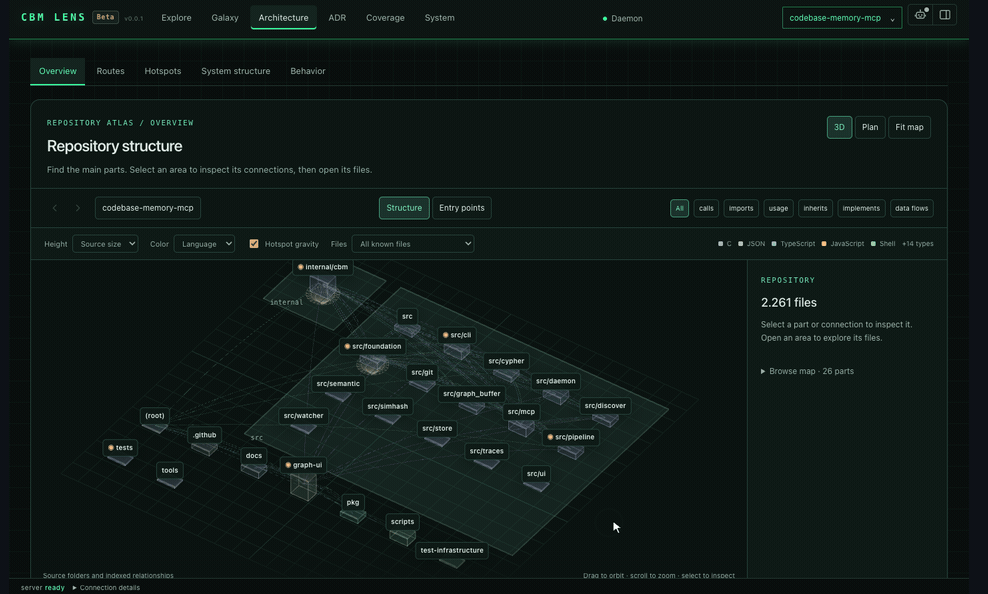Choose the src/daemon node on the map
This screenshot has height=594, width=988.
pyautogui.click(x=556, y=381)
